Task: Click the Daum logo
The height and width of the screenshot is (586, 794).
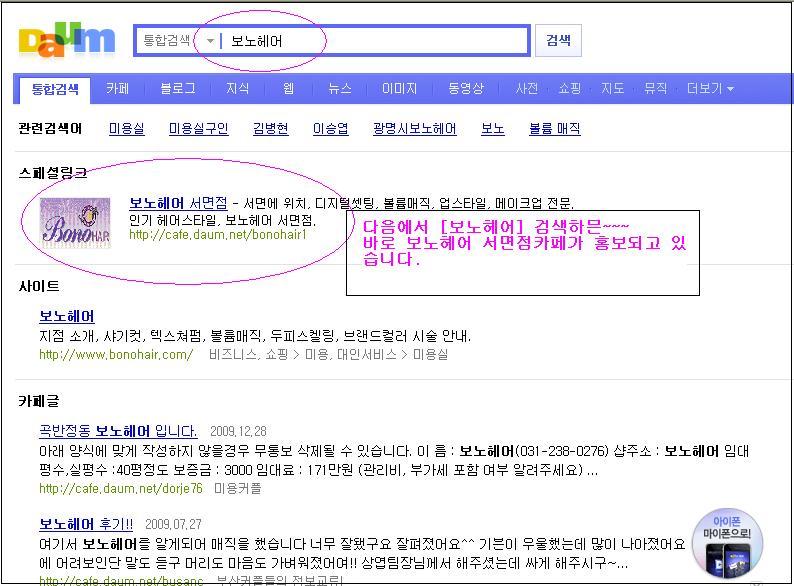Action: pyautogui.click(x=67, y=40)
